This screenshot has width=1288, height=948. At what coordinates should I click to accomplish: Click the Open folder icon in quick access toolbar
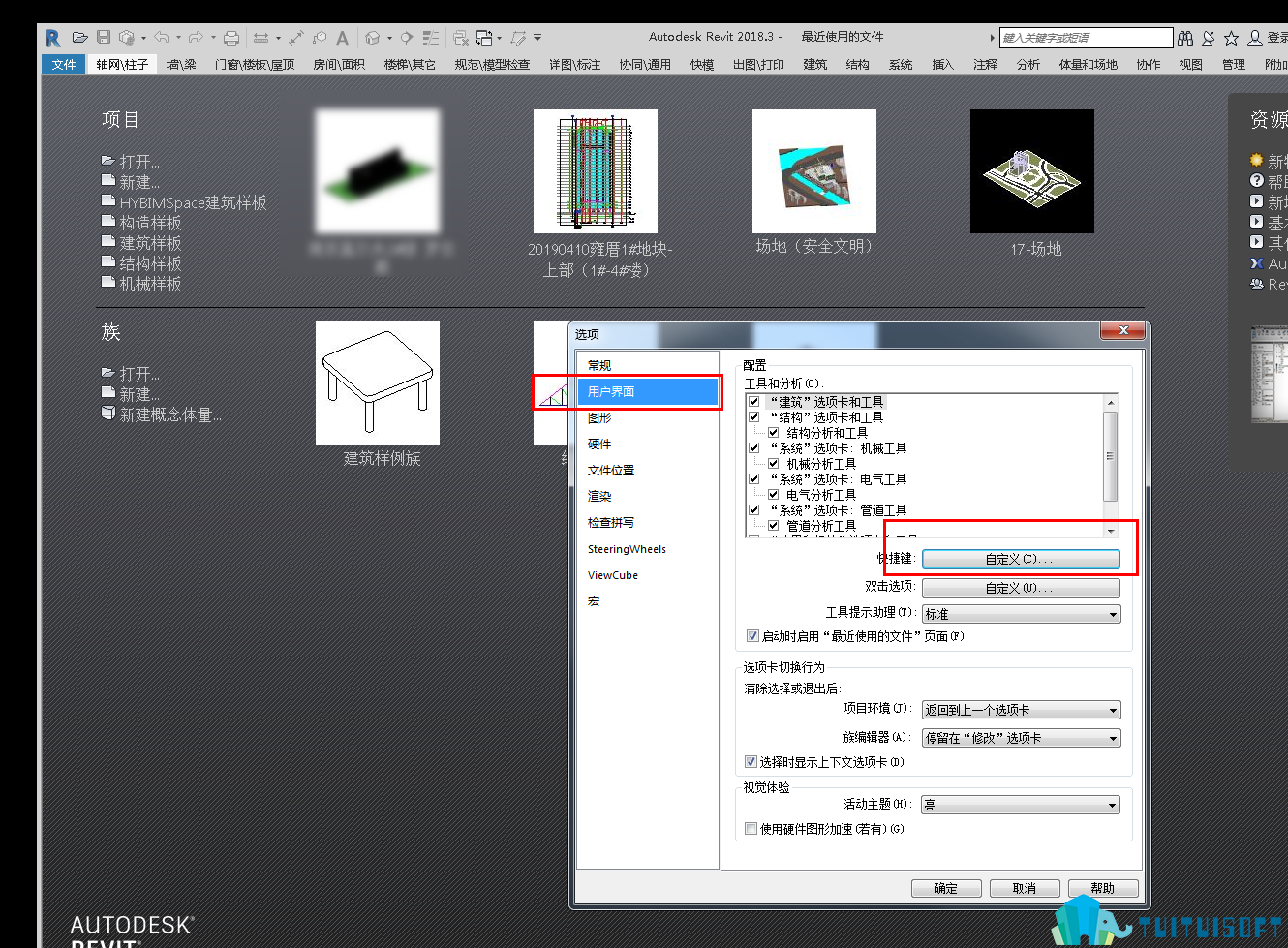(x=80, y=38)
